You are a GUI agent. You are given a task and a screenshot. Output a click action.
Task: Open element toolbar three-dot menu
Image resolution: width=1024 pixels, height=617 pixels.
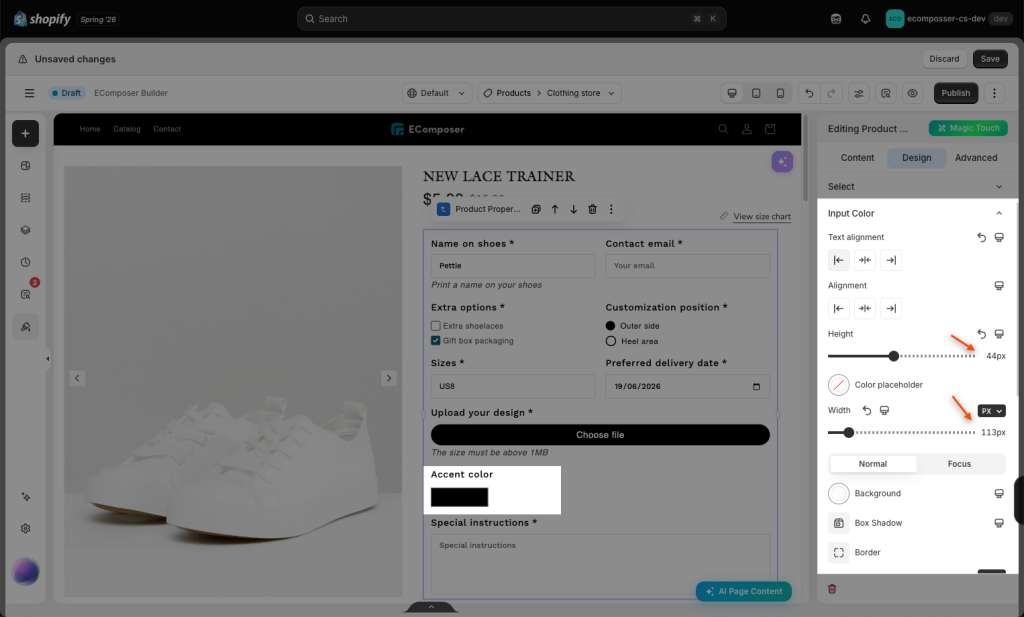(x=611, y=210)
